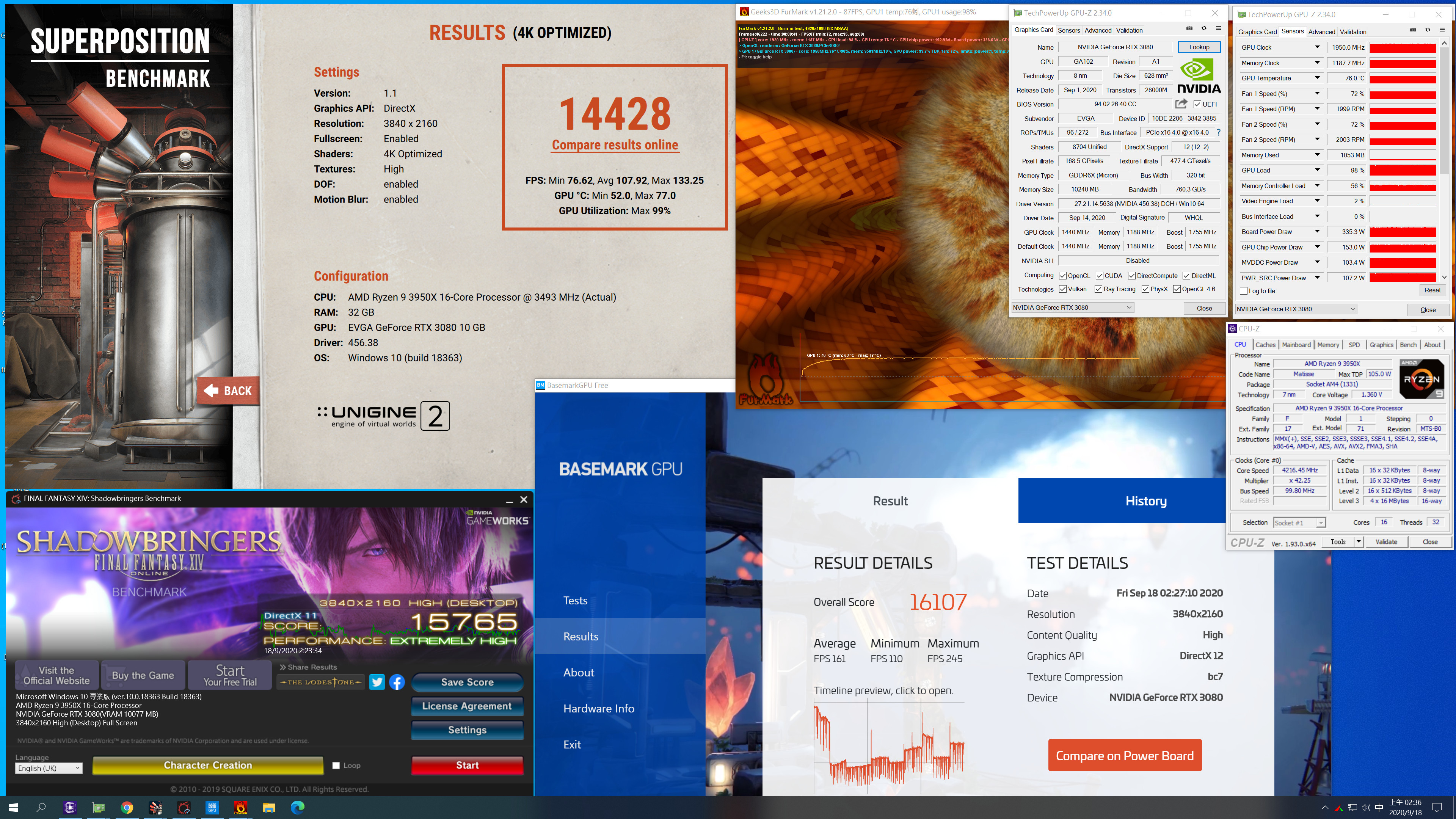Enable the Loop checkbox in FFXIV benchmark
Viewport: 1456px width, 819px height.
tap(336, 765)
